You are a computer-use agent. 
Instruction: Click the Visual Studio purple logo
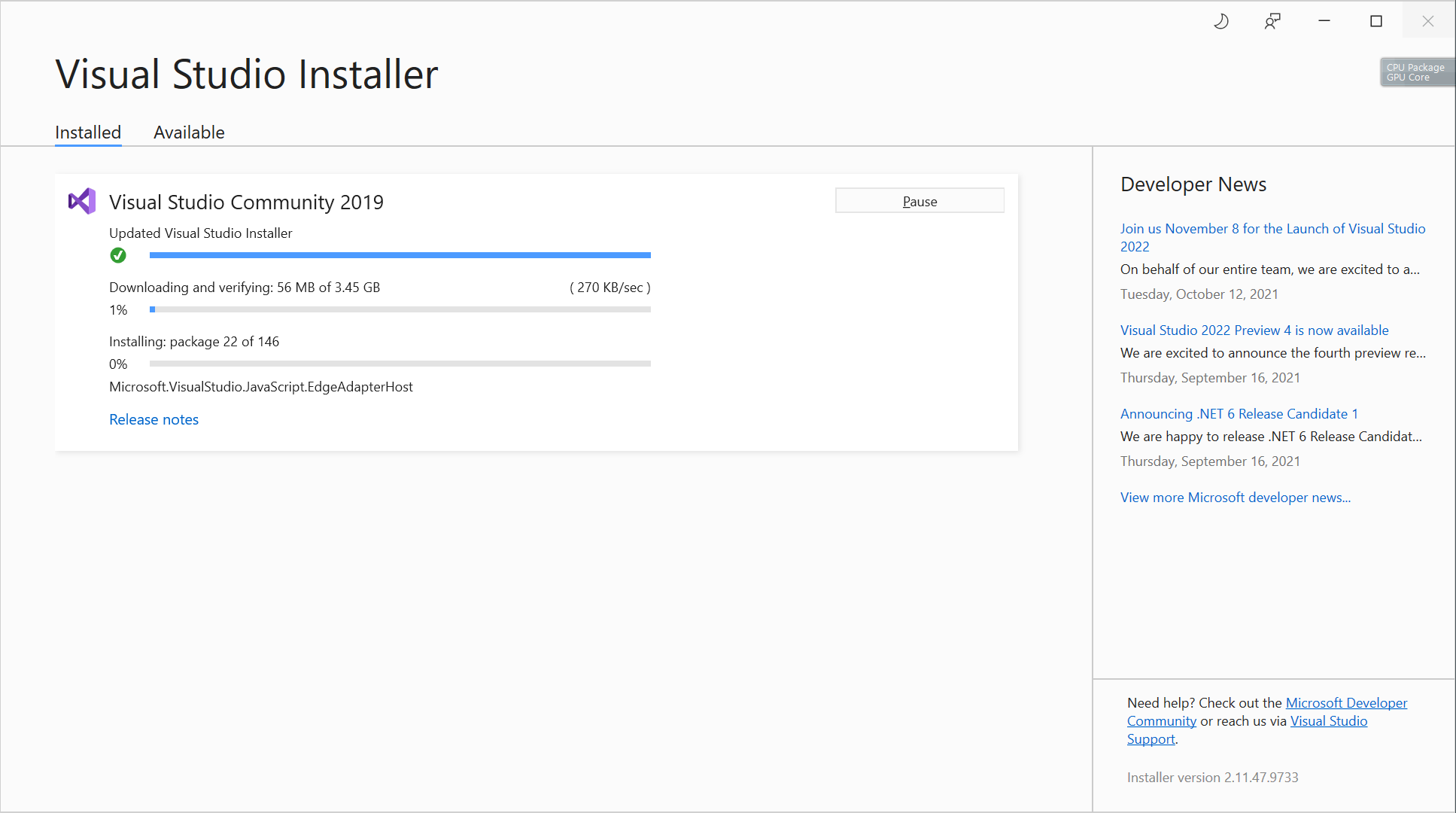pyautogui.click(x=82, y=201)
